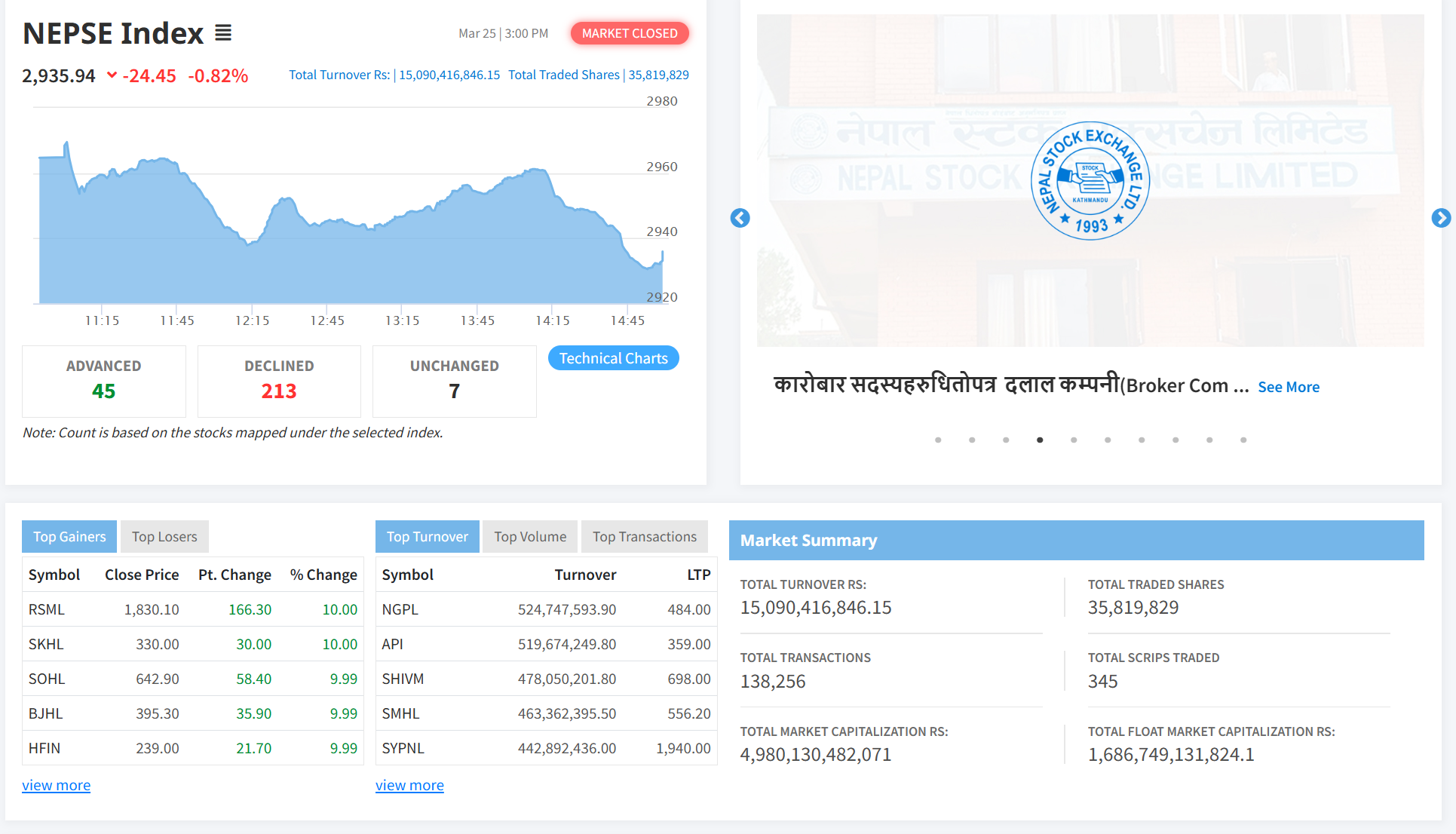Screen dimensions: 1456x834
Task: Click view more under Top Gainers table
Action: pos(56,785)
